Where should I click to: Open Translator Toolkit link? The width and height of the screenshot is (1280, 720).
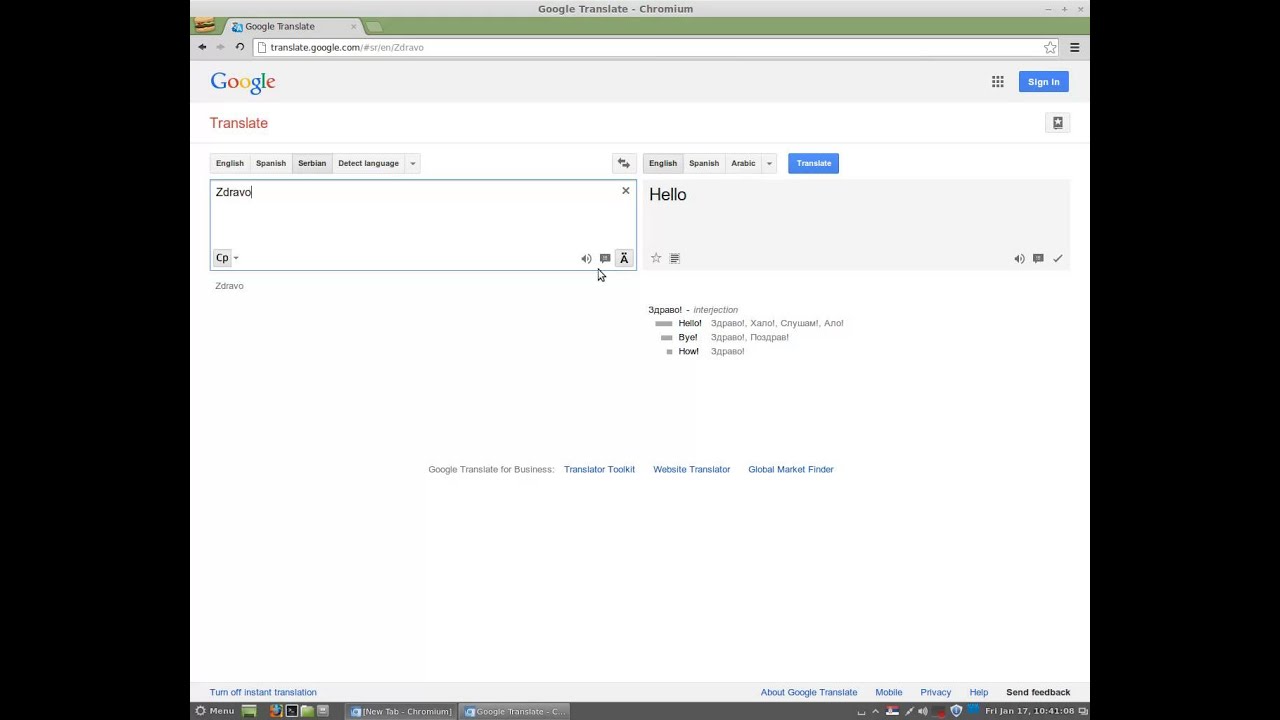[599, 469]
